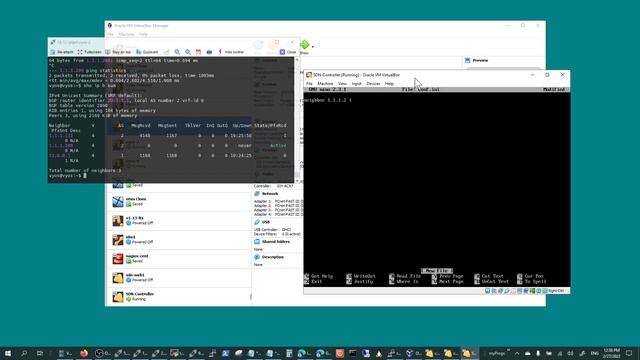
Task: Select the v1-13-lts VM entry
Action: point(179,221)
